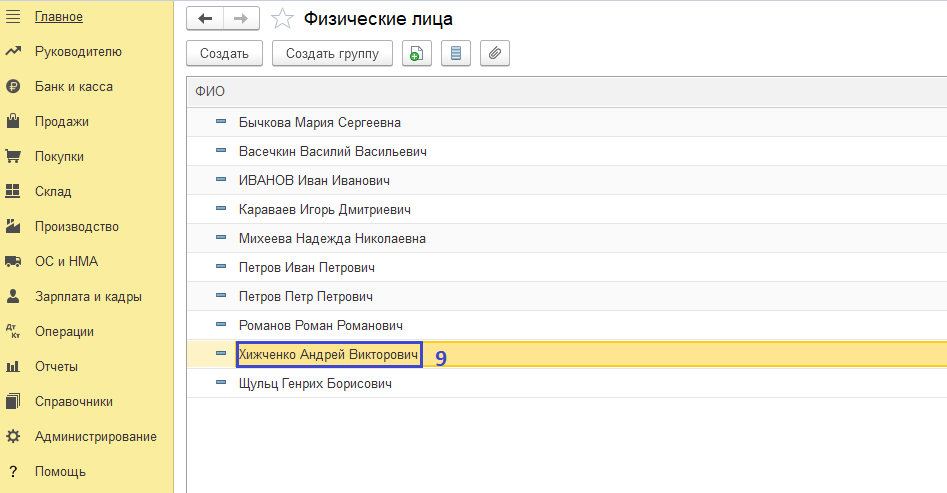Open the Администрирование section
The width and height of the screenshot is (947, 493).
pyautogui.click(x=95, y=437)
